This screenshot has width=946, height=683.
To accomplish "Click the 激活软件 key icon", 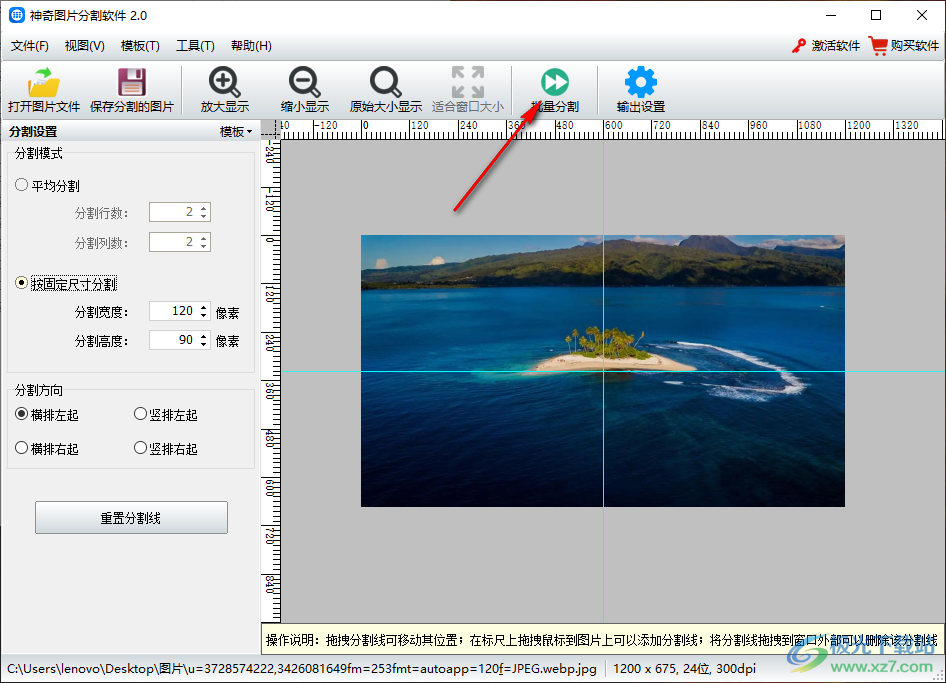I will point(799,46).
